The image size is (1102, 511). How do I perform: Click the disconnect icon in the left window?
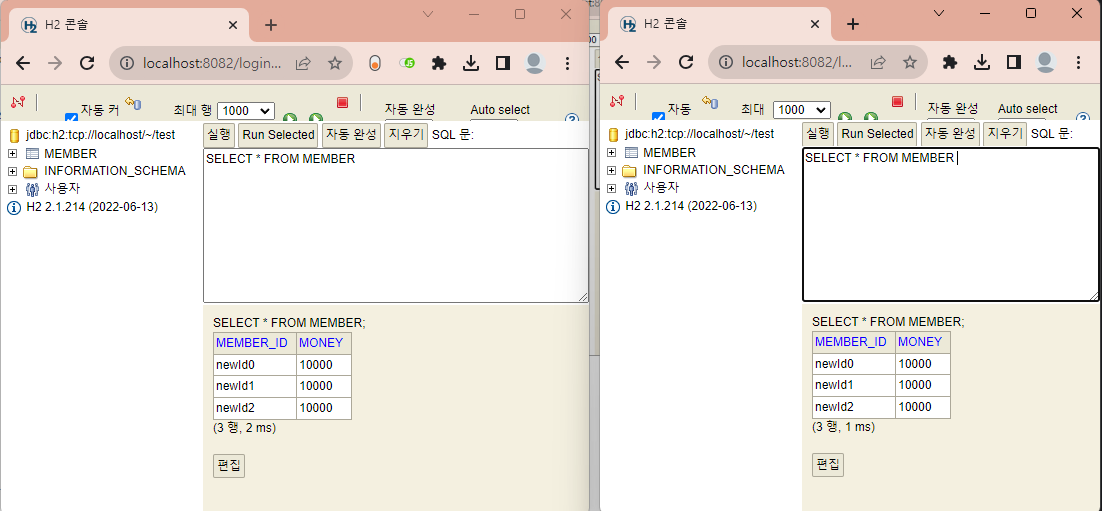pyautogui.click(x=18, y=102)
